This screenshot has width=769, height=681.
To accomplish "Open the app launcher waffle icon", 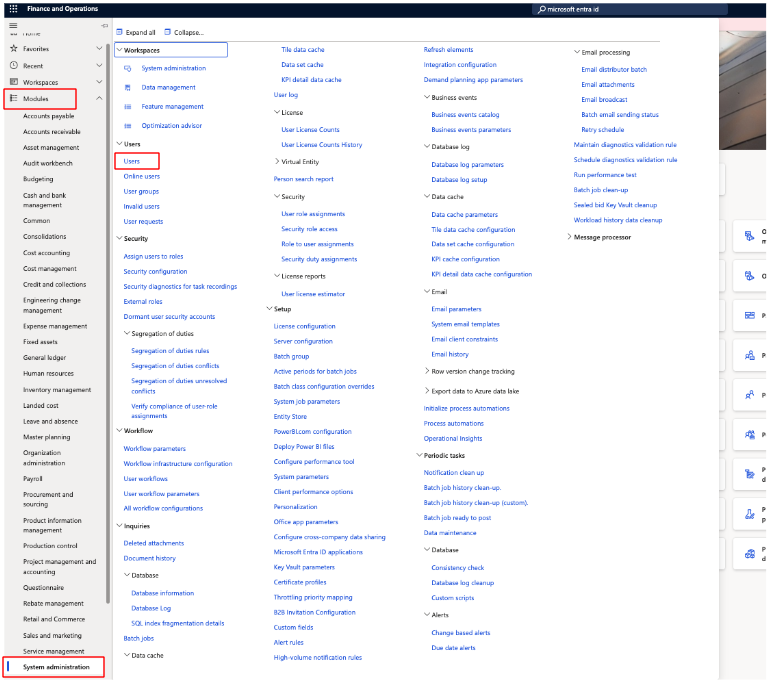I will pyautogui.click(x=13, y=8).
